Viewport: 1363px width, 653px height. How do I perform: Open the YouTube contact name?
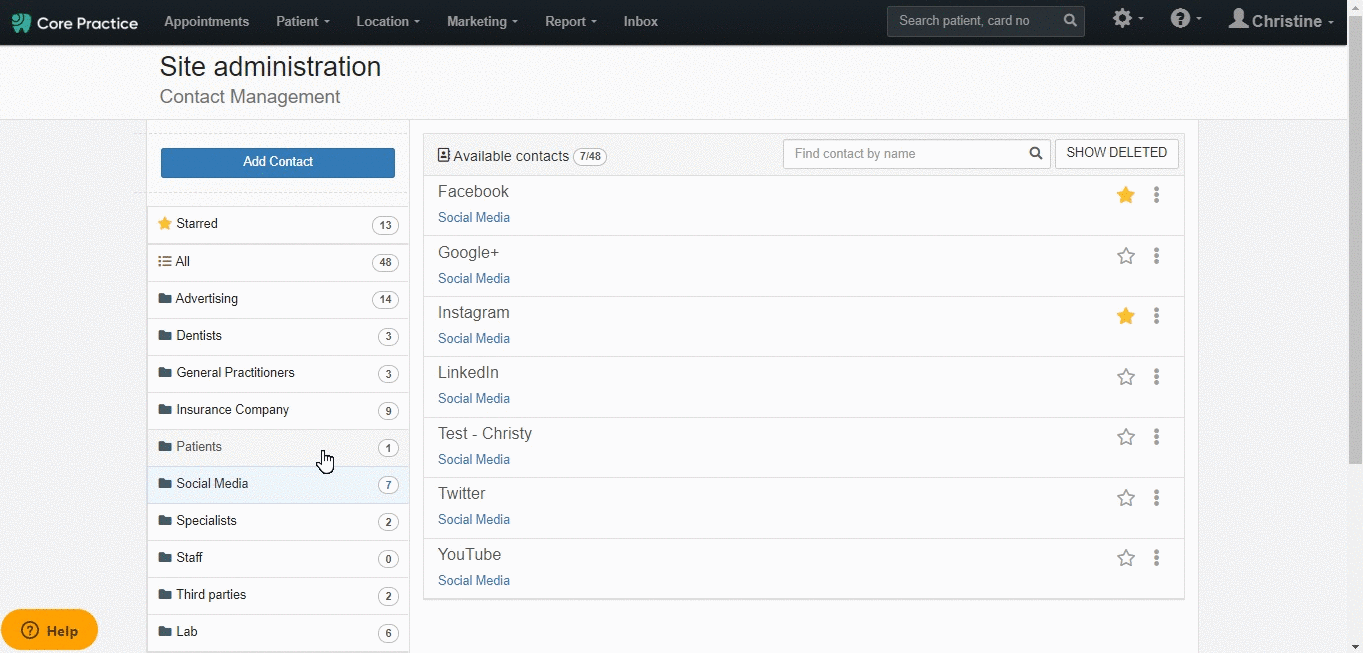tap(470, 555)
